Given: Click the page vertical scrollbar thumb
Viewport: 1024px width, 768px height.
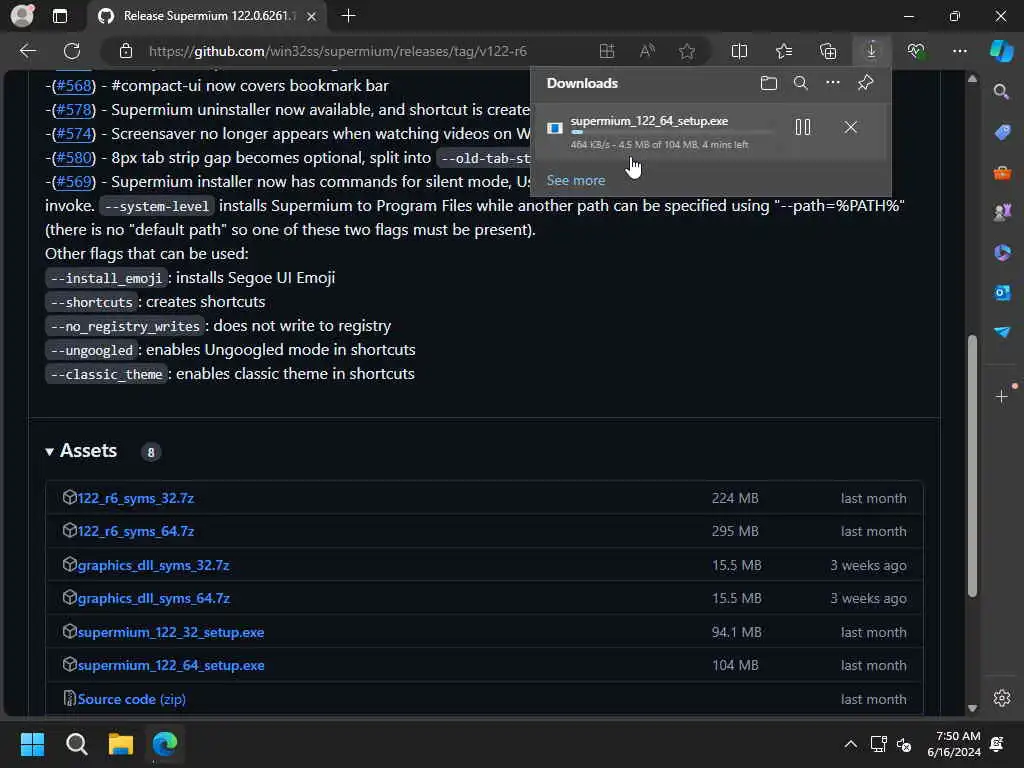Looking at the screenshot, I should [x=972, y=466].
